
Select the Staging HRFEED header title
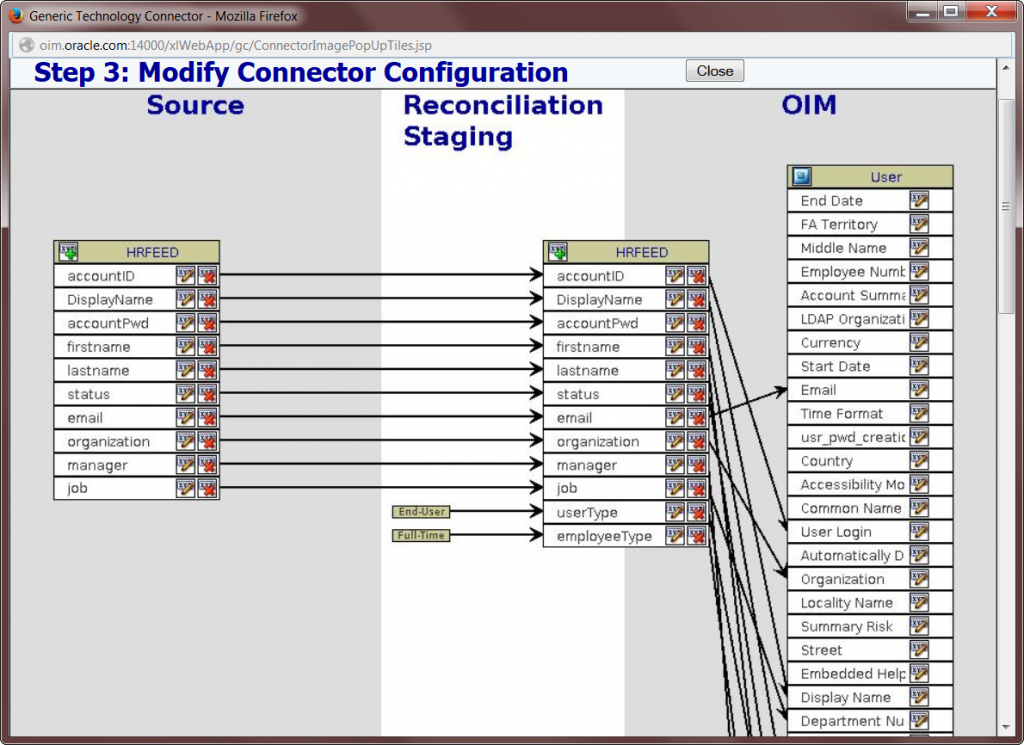point(641,252)
